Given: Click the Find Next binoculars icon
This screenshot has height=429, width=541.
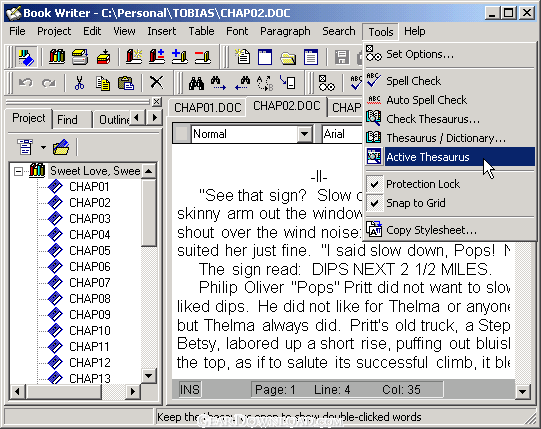Looking at the screenshot, I should [218, 83].
